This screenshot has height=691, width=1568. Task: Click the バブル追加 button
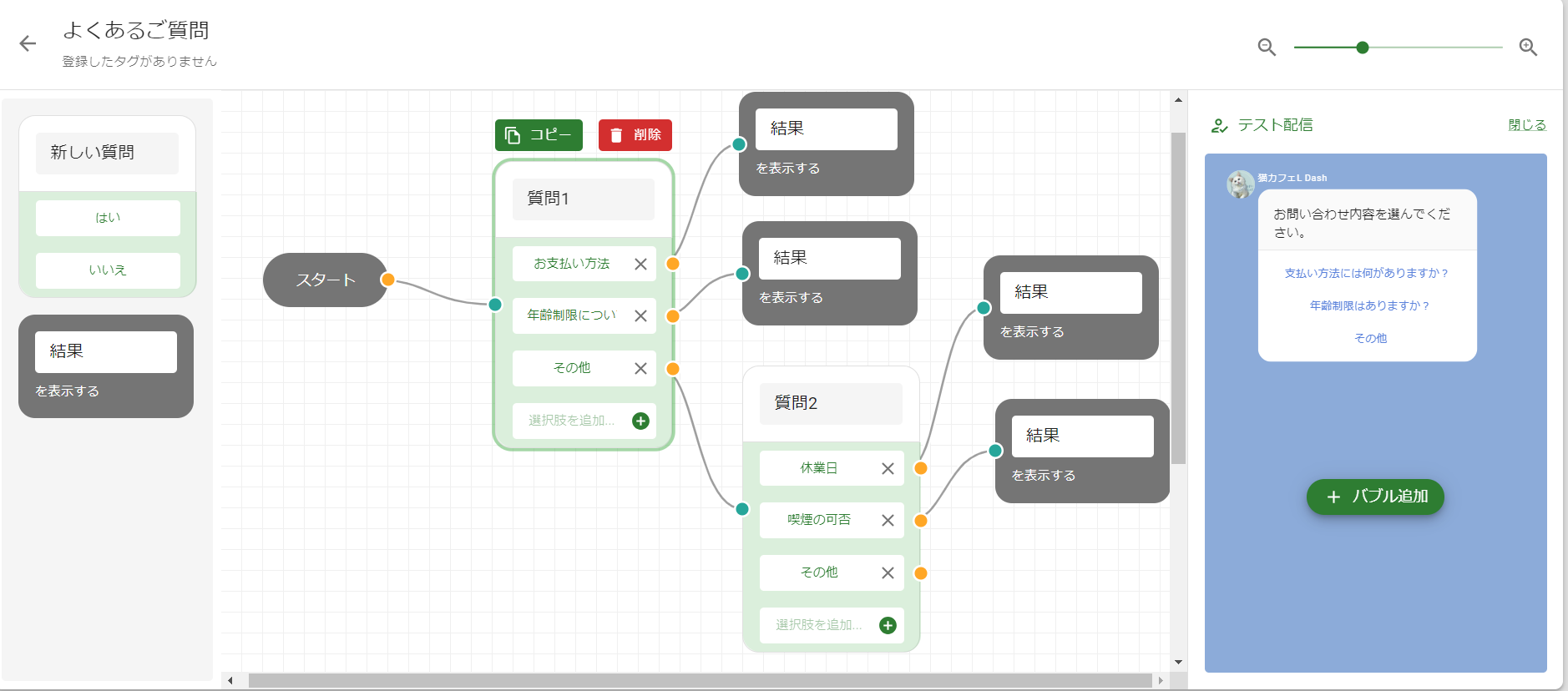coord(1375,497)
